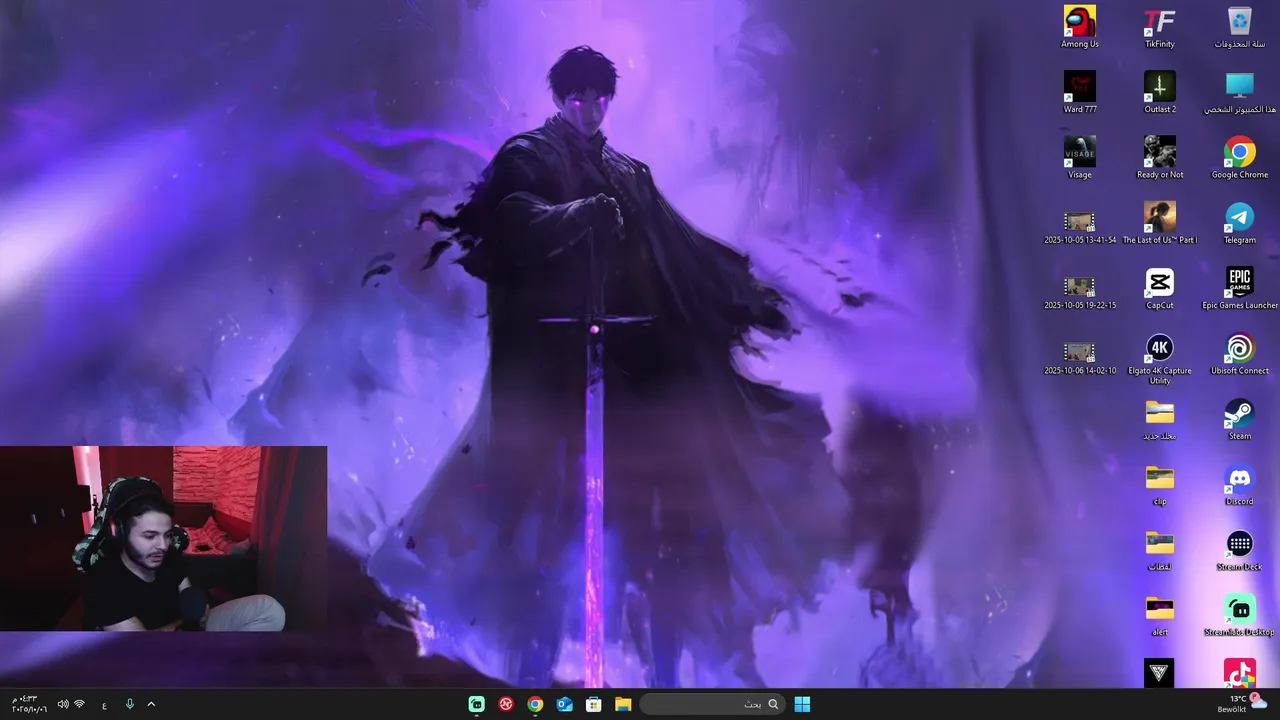Launch the Ready or Not shortcut

1160,158
